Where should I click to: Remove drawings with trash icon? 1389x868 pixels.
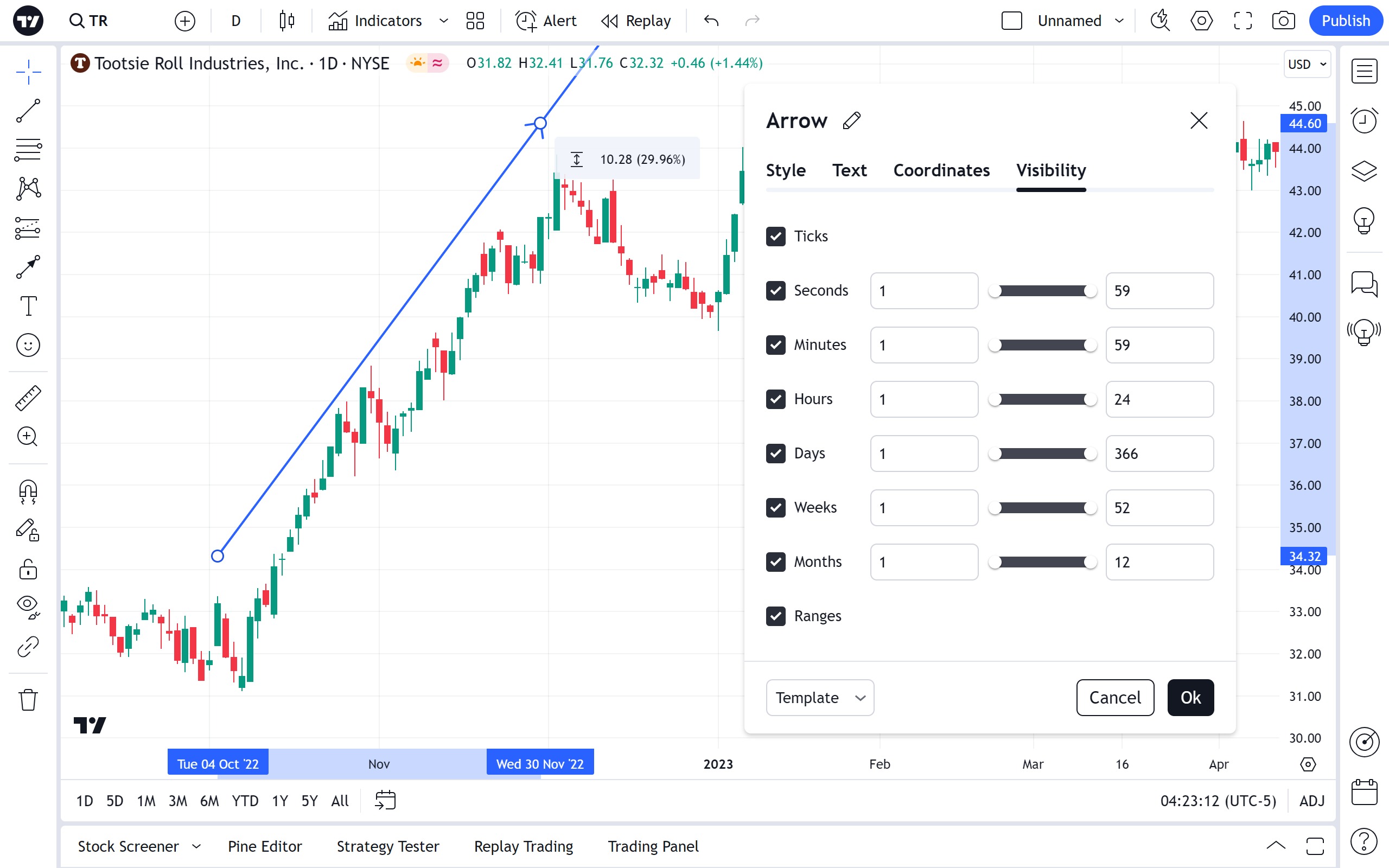click(28, 700)
